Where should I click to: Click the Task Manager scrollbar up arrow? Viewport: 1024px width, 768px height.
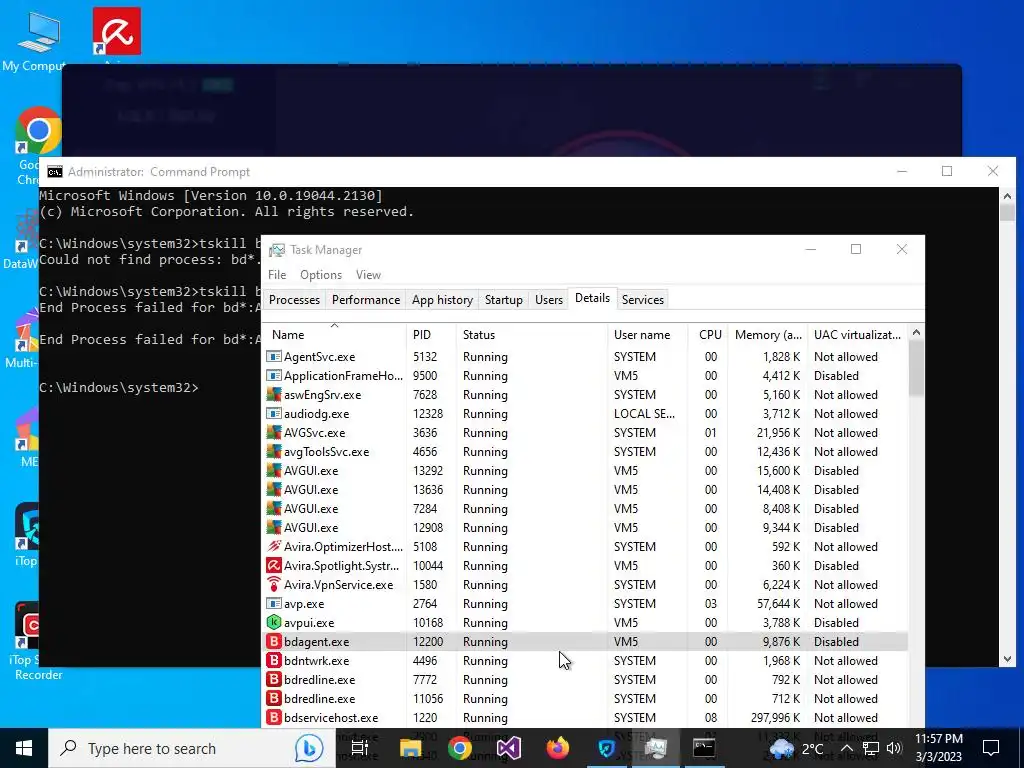[x=916, y=332]
